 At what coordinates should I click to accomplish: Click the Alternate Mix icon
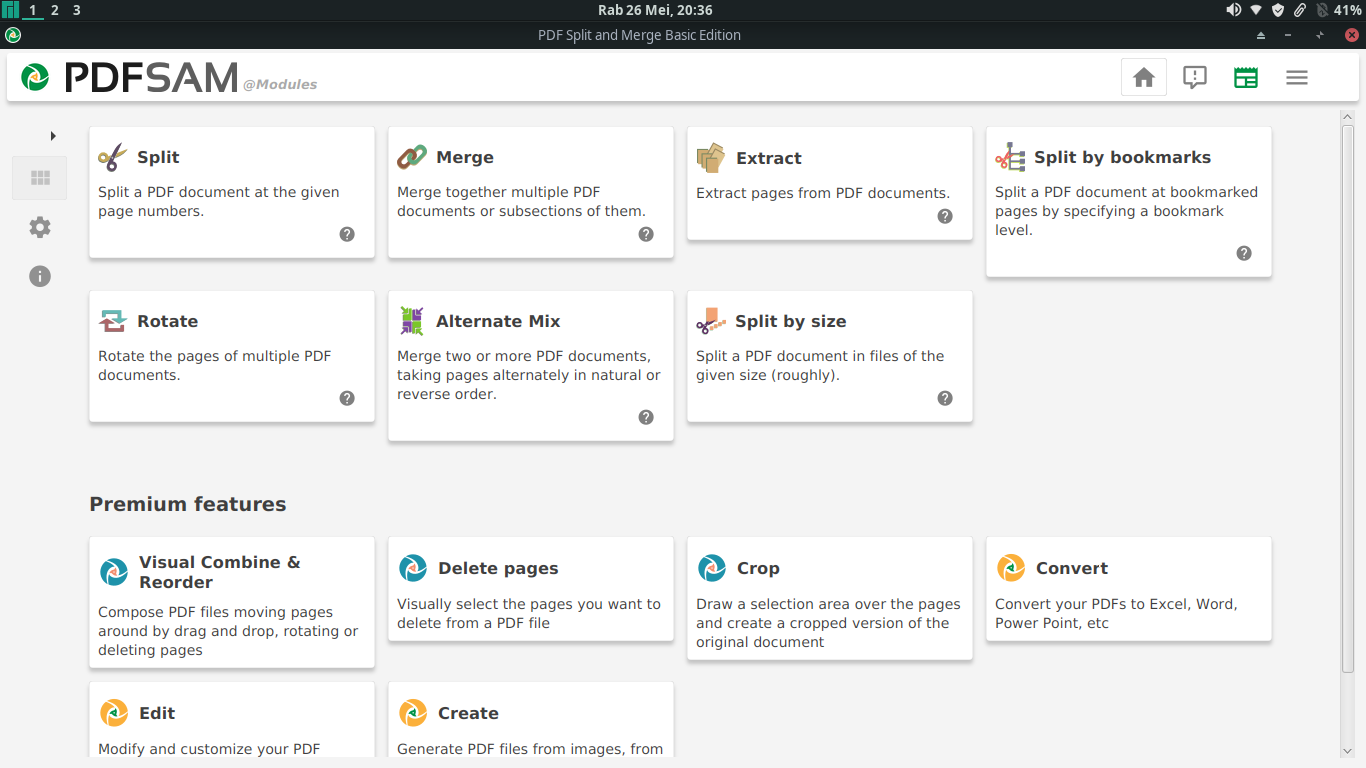point(412,321)
